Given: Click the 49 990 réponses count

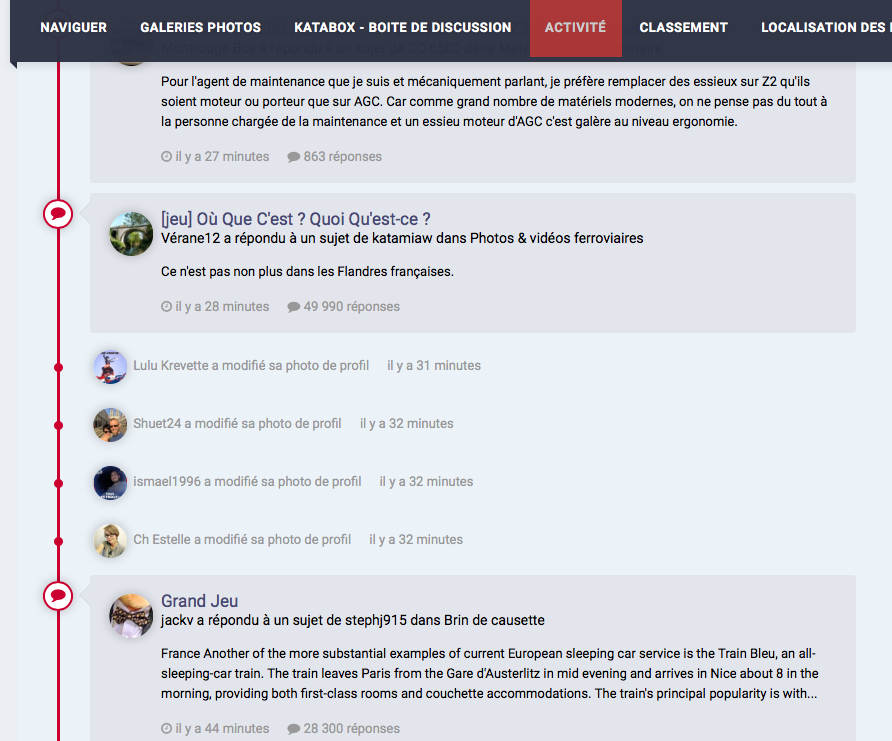Looking at the screenshot, I should [343, 307].
